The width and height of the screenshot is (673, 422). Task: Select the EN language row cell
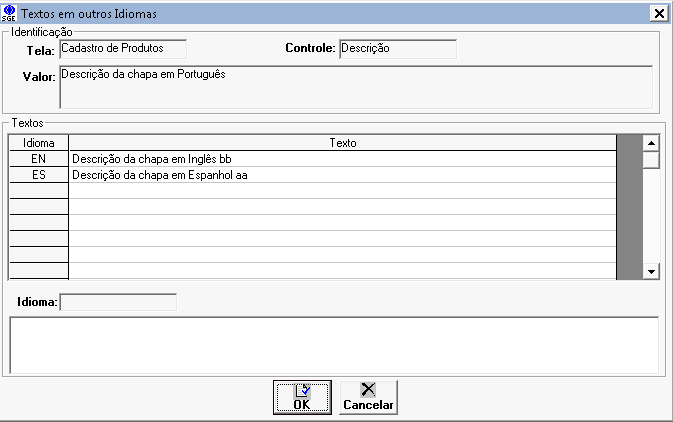point(39,159)
